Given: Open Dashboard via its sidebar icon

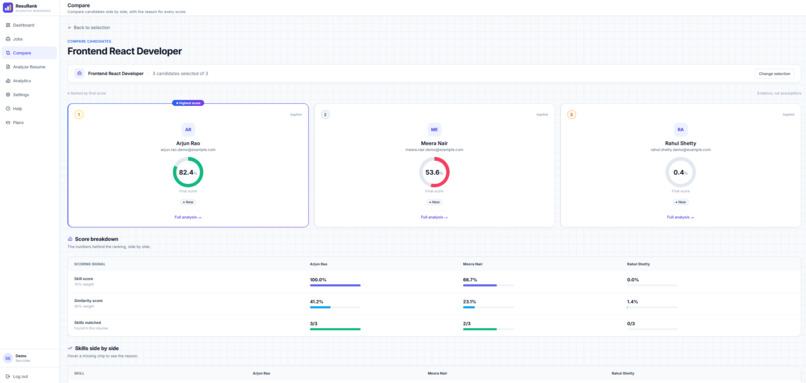Looking at the screenshot, I should (x=8, y=25).
